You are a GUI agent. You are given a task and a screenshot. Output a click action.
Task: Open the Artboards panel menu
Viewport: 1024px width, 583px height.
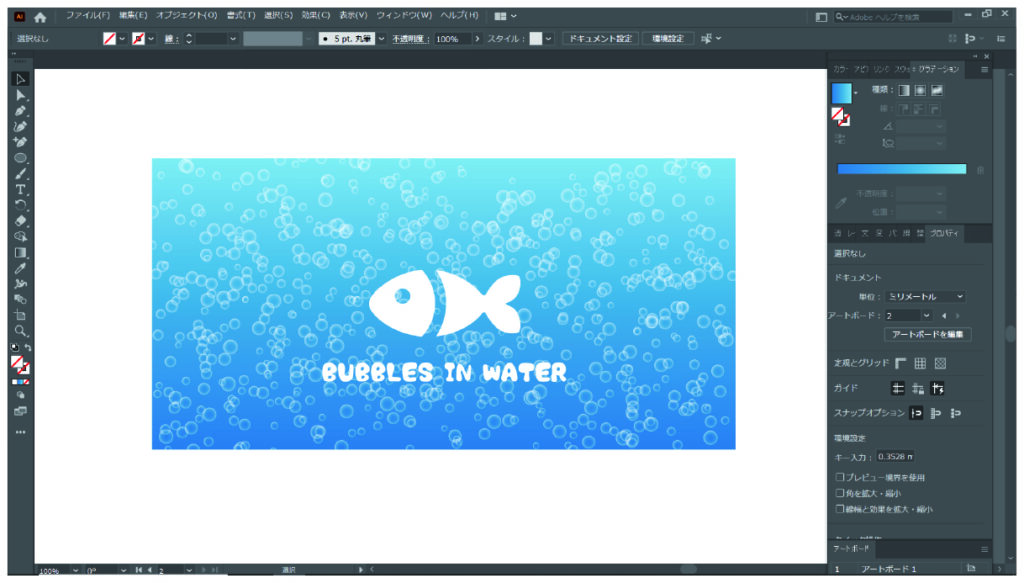click(x=984, y=549)
